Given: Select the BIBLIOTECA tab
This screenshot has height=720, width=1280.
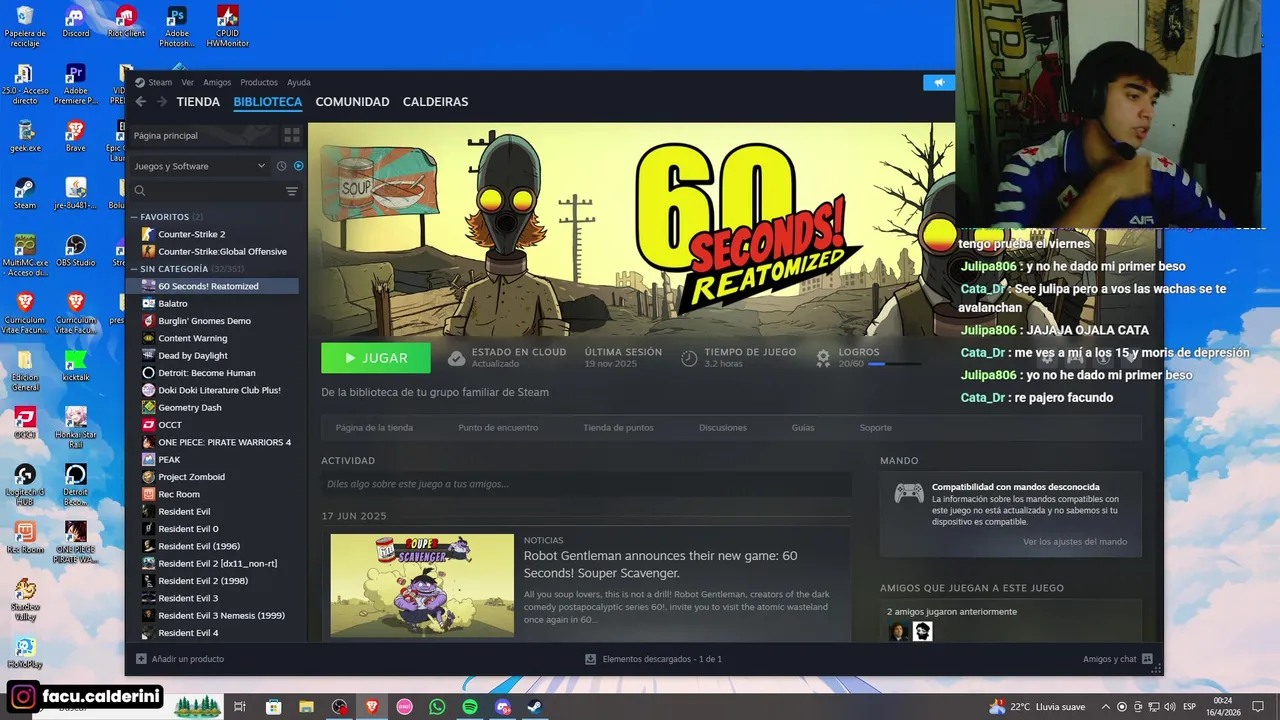Looking at the screenshot, I should pos(267,102).
